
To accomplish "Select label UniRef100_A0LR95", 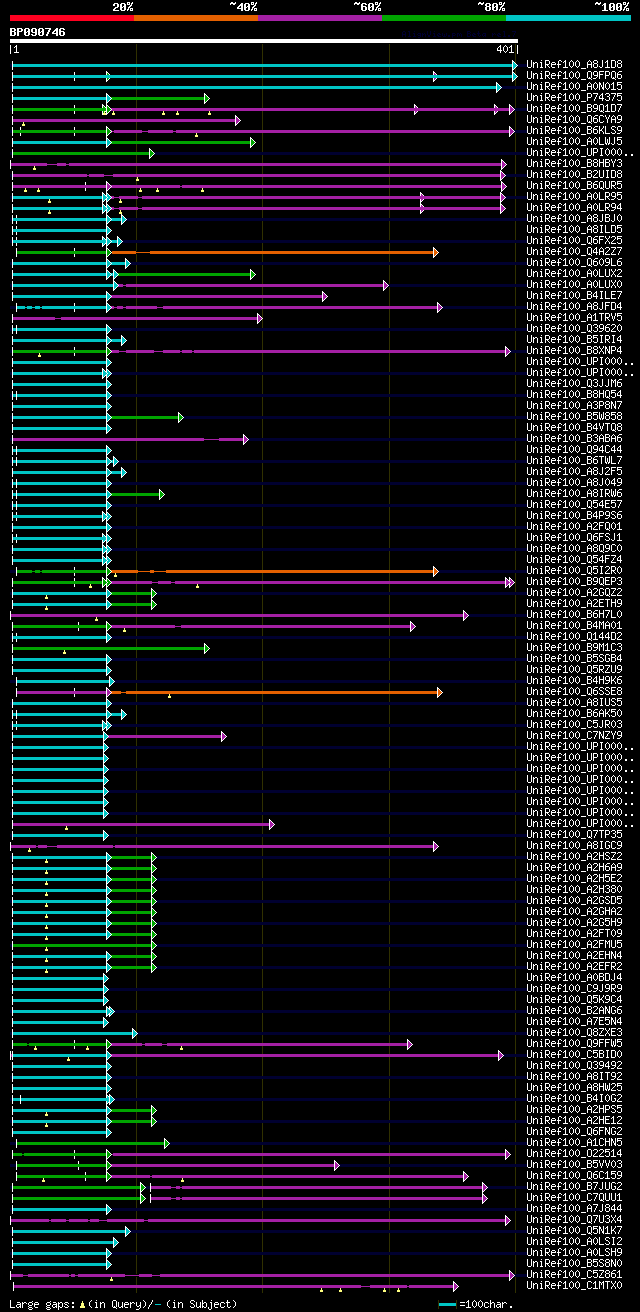I will 574,196.
